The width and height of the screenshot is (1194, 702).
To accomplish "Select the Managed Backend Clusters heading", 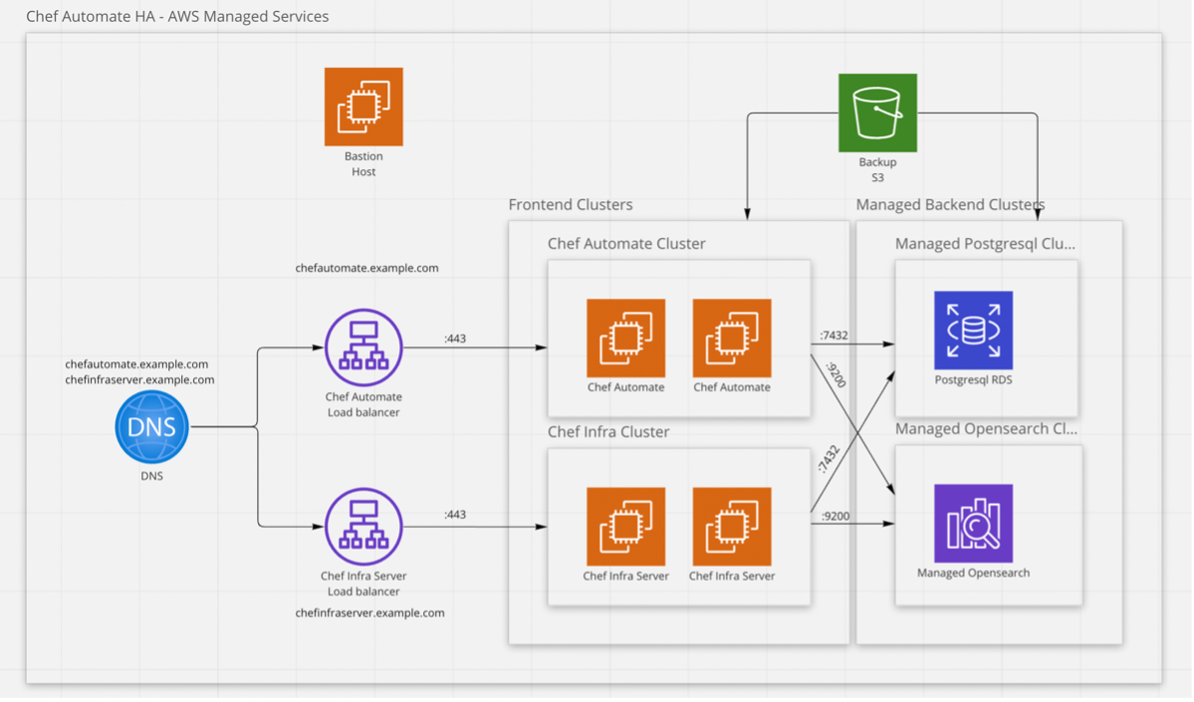I will [x=949, y=205].
